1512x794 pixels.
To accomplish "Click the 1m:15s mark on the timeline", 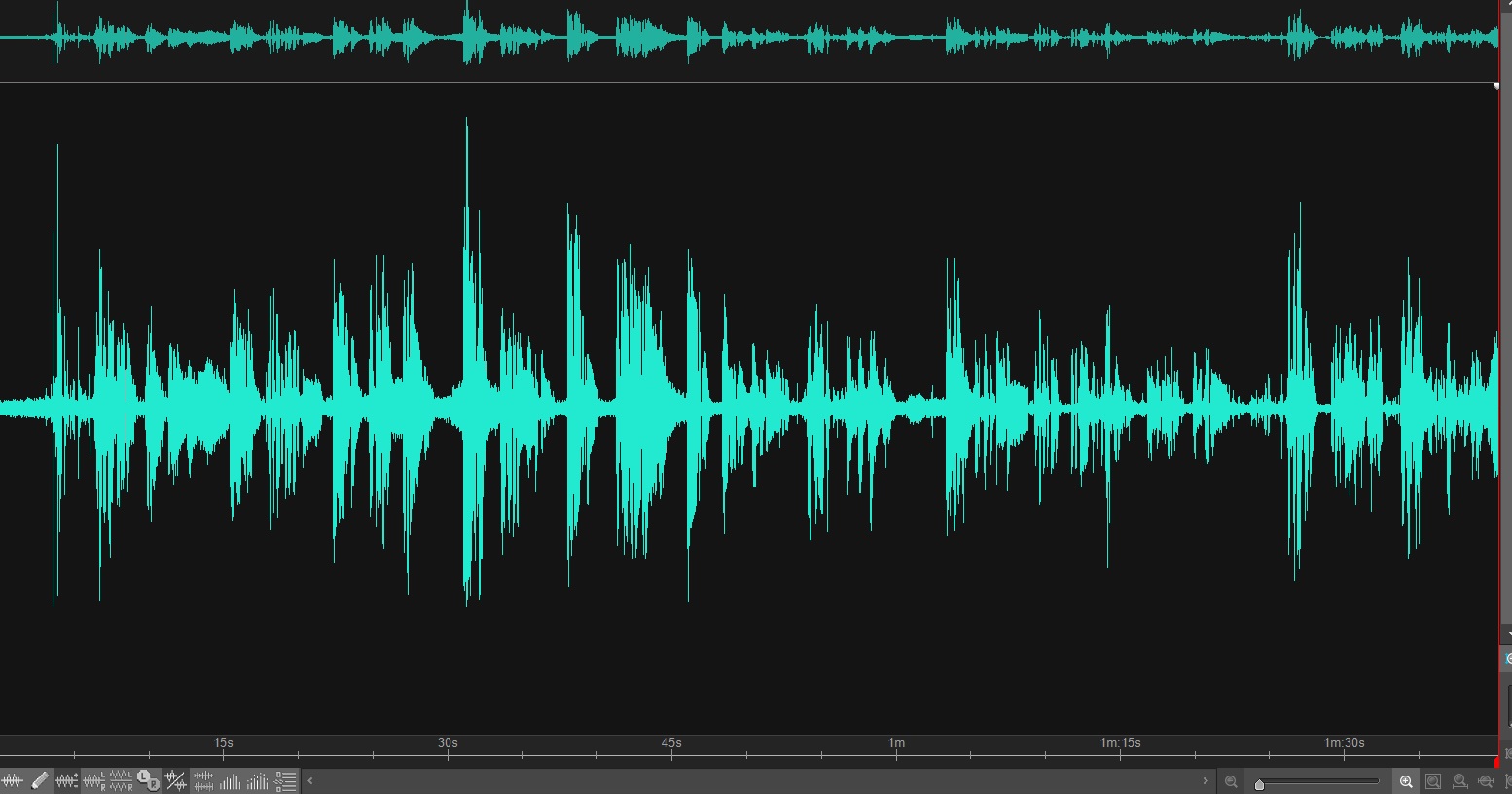I will [x=1120, y=742].
